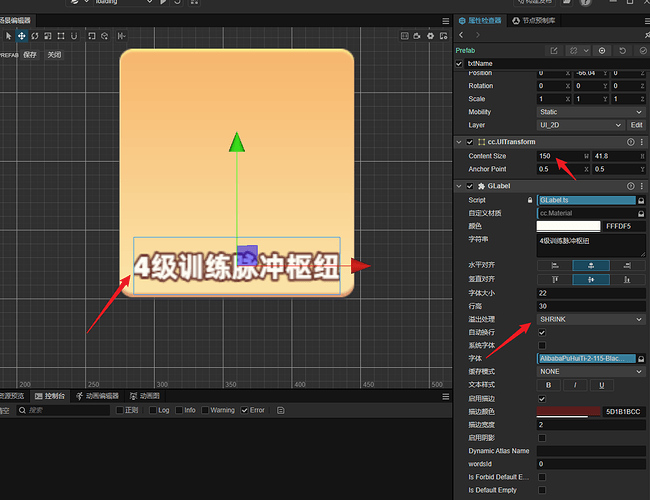Select the Scale gizmo tool
This screenshot has width=650, height=500.
click(48, 36)
